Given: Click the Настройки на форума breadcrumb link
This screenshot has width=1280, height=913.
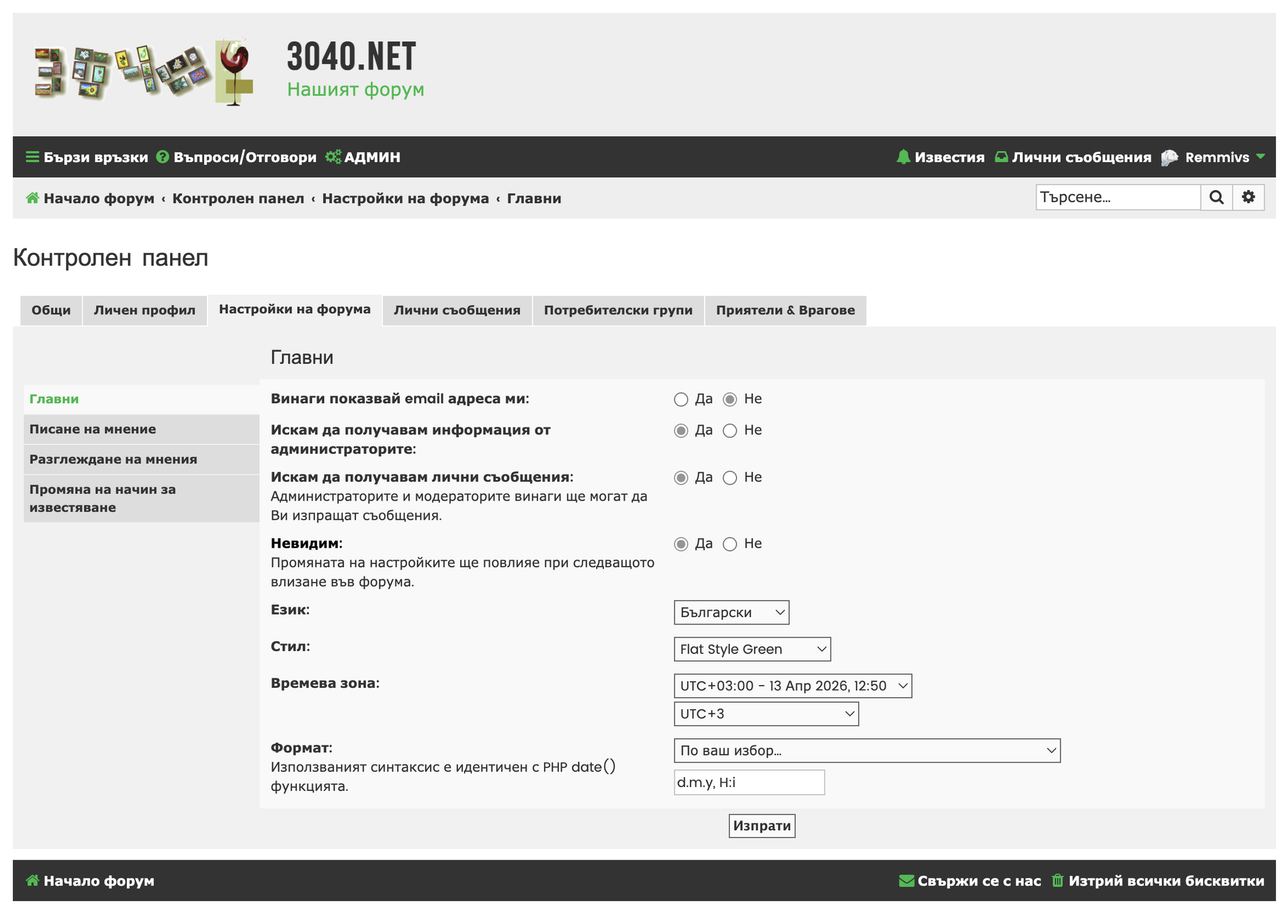Looking at the screenshot, I should [405, 198].
